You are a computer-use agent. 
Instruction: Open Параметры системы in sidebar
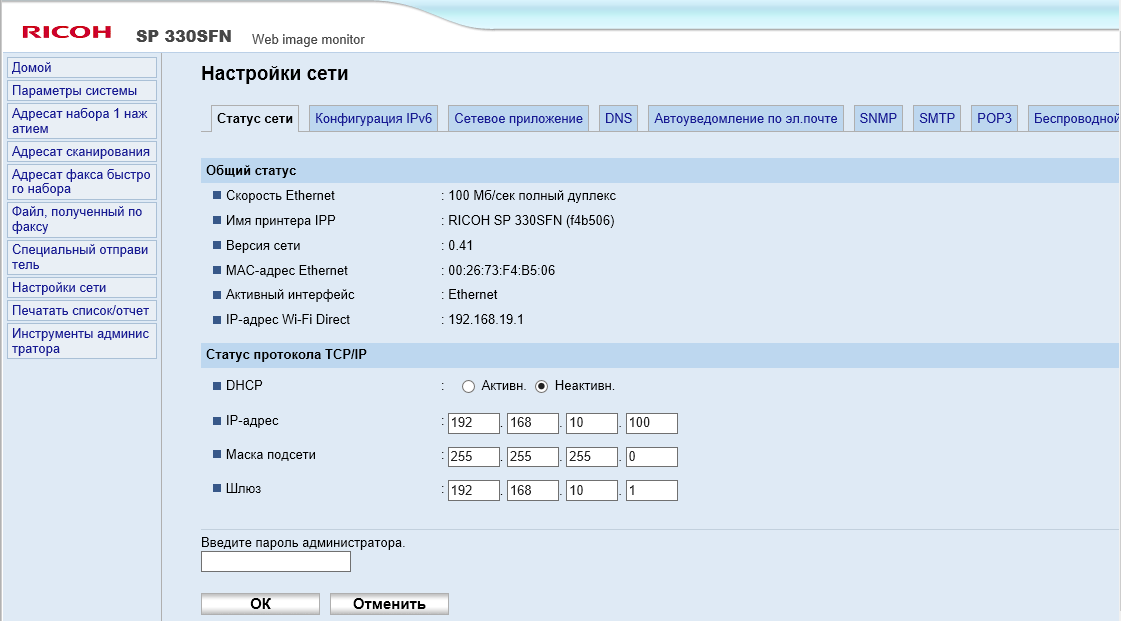pyautogui.click(x=82, y=91)
